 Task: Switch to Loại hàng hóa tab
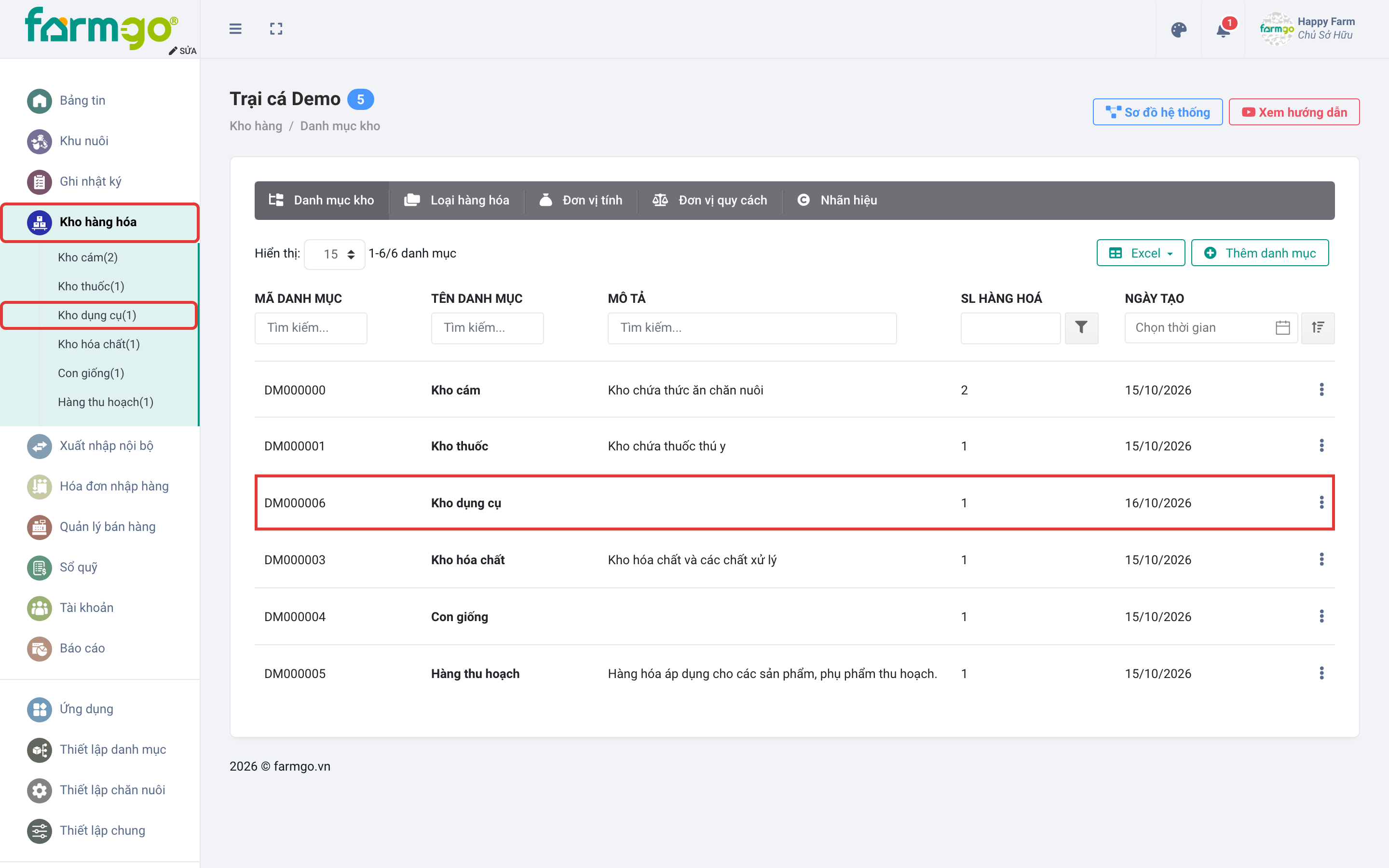(457, 200)
